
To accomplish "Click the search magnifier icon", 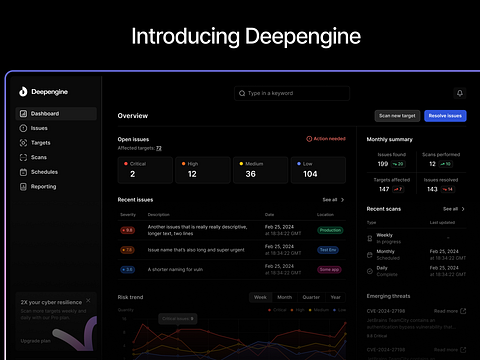I will [242, 93].
